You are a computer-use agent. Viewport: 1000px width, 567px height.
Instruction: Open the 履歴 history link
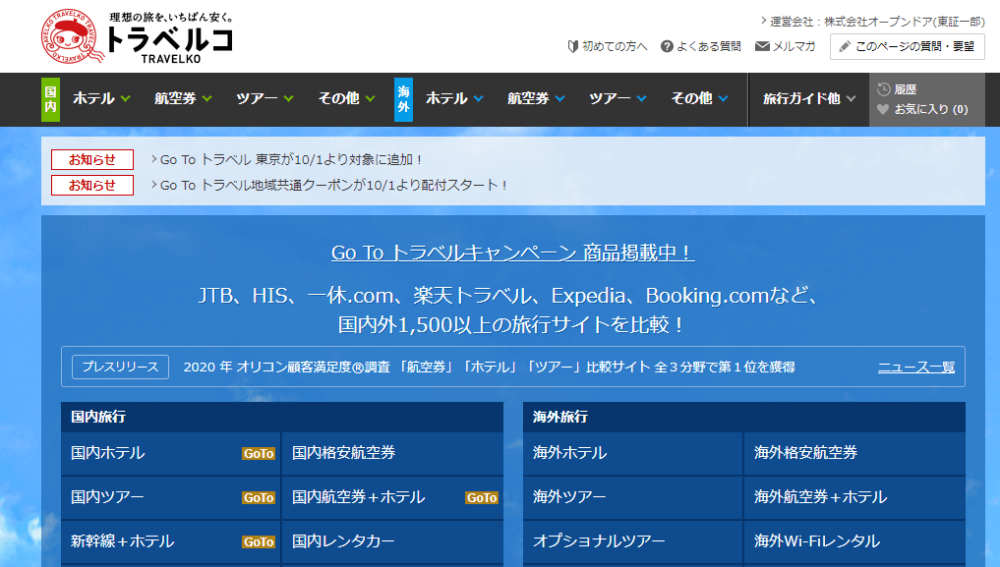tap(905, 89)
